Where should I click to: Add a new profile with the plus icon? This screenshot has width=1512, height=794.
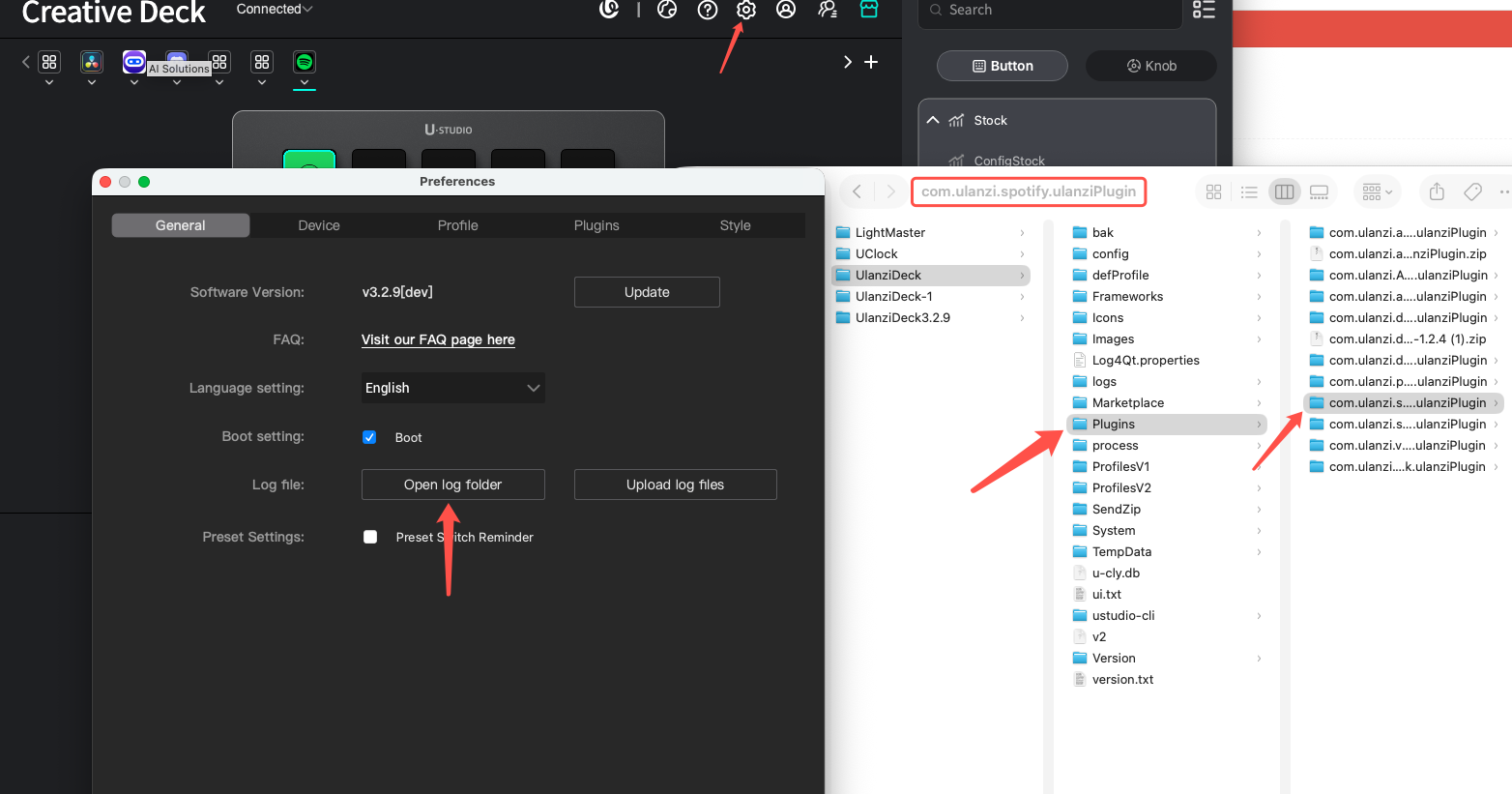tap(871, 62)
